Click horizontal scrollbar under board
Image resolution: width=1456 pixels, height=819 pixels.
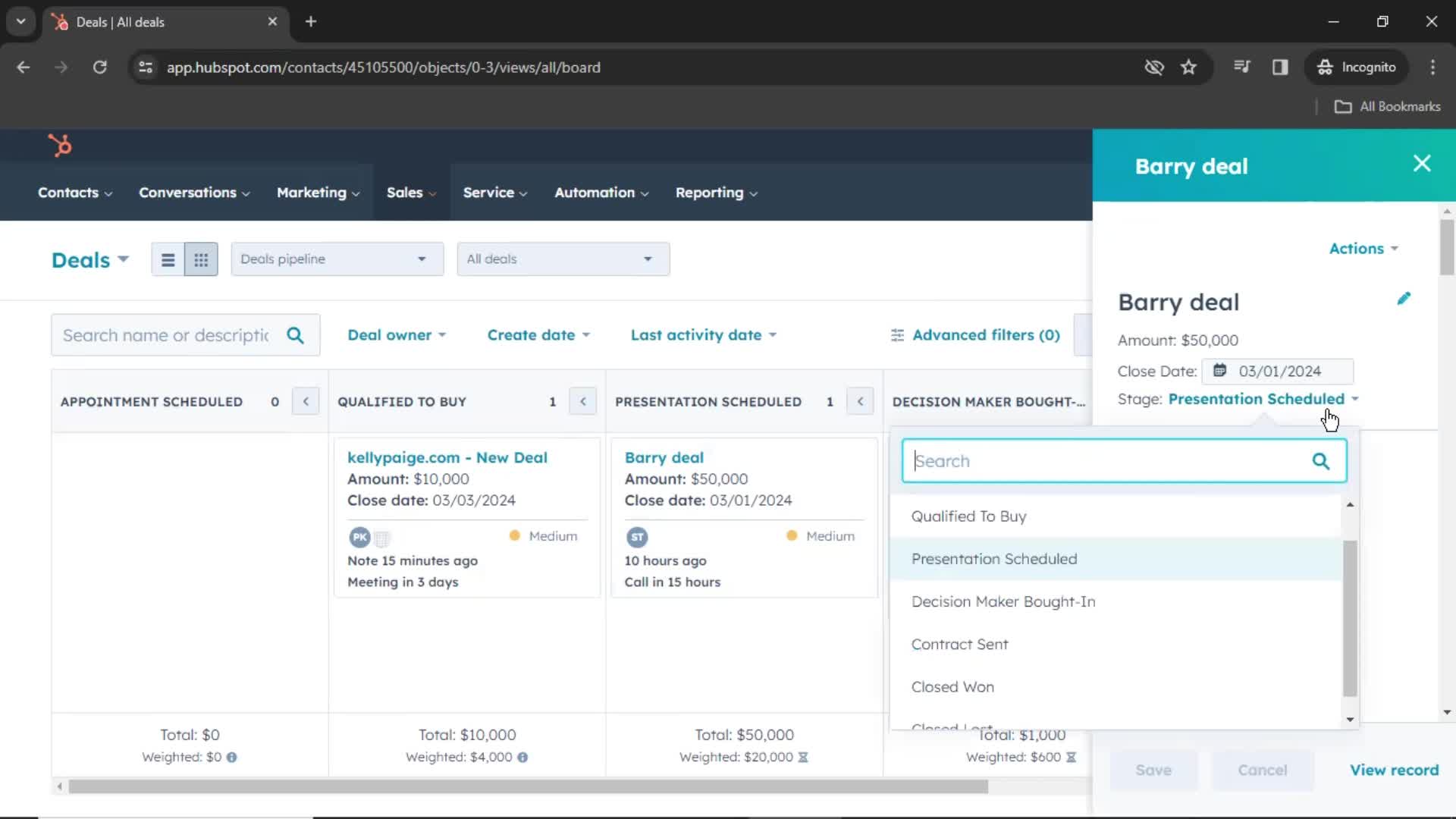tap(529, 787)
